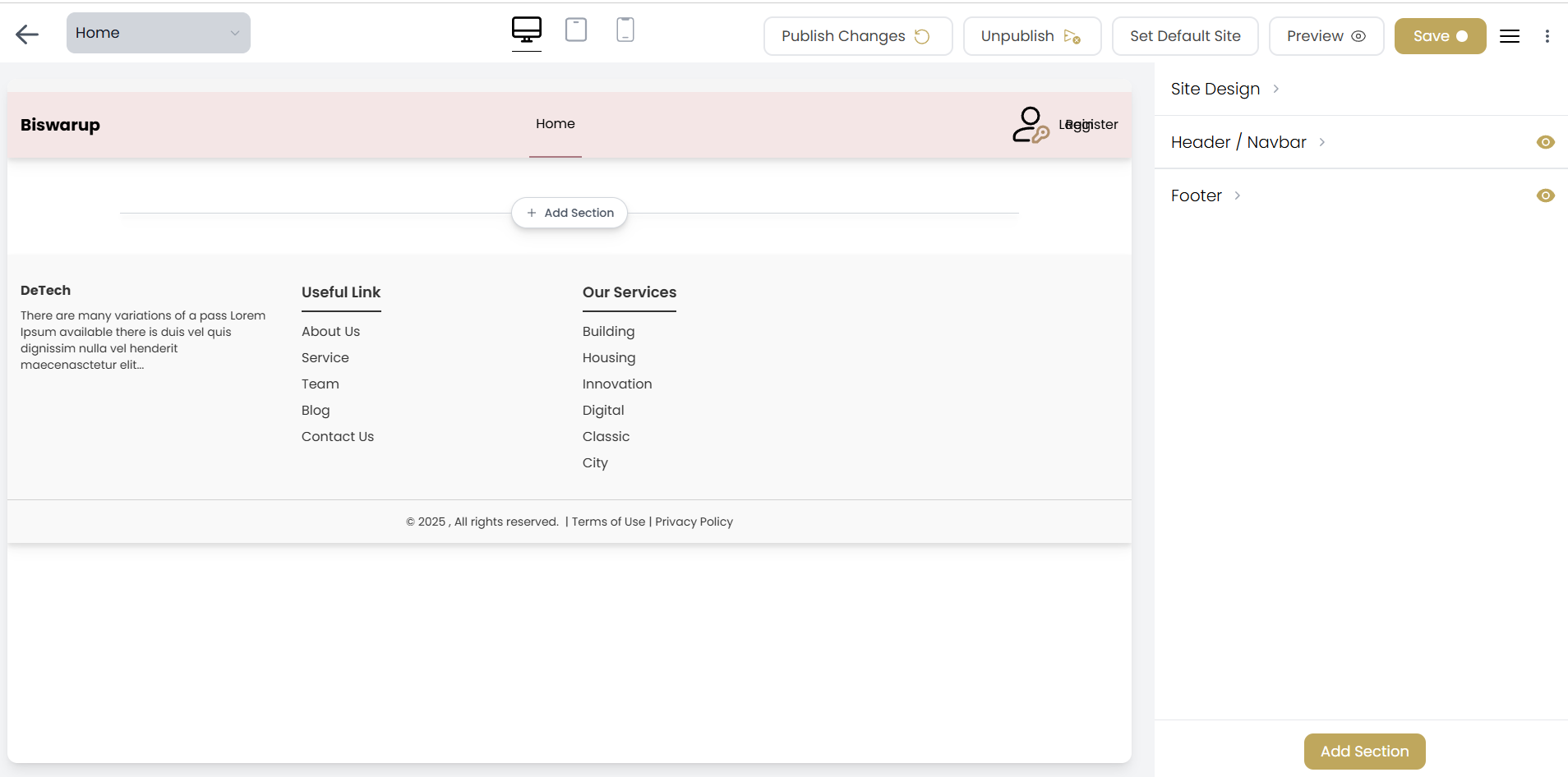Switch to tablet preview mode
Image resolution: width=1568 pixels, height=777 pixels.
(x=576, y=30)
